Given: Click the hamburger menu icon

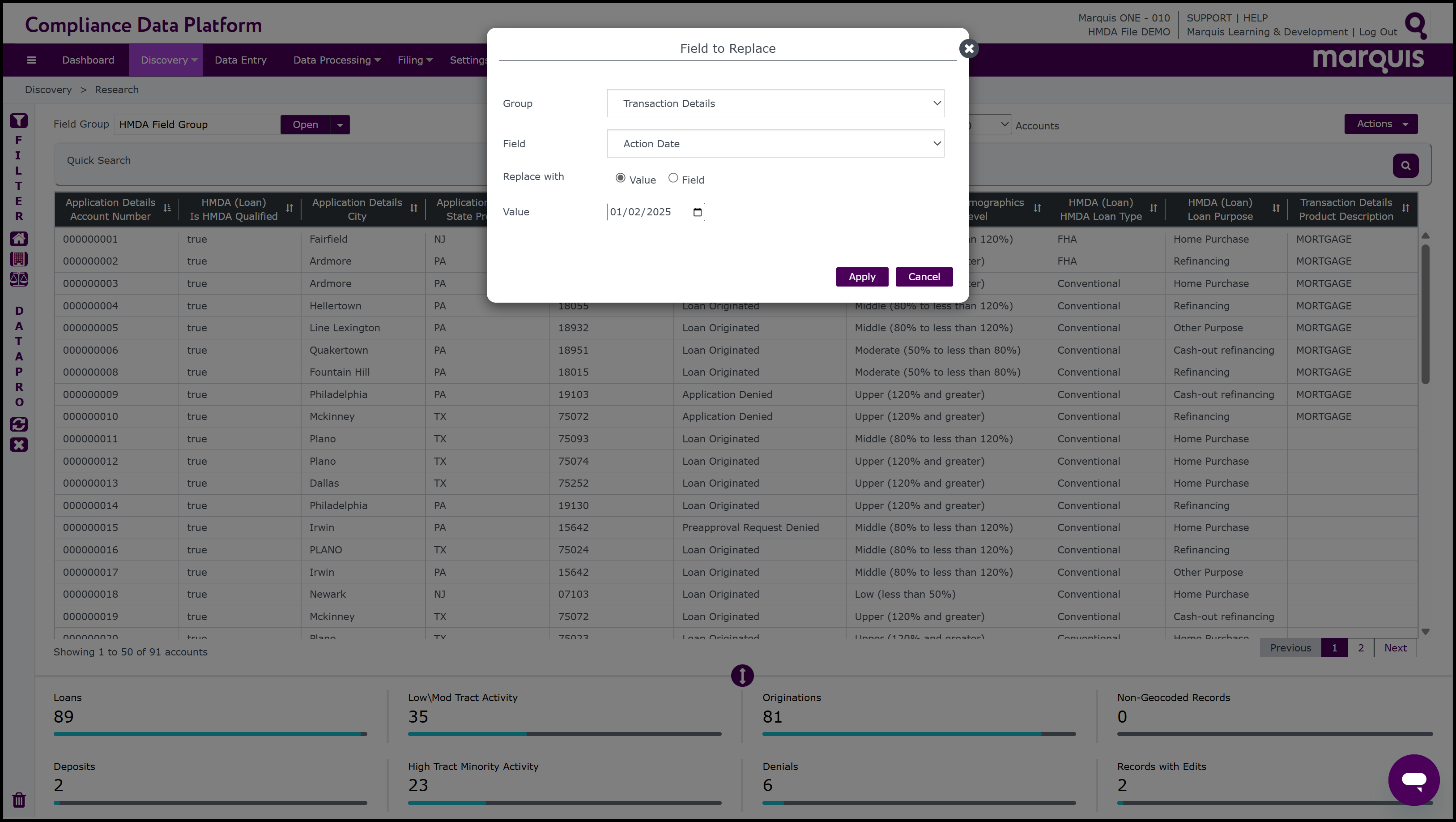Looking at the screenshot, I should pyautogui.click(x=31, y=60).
